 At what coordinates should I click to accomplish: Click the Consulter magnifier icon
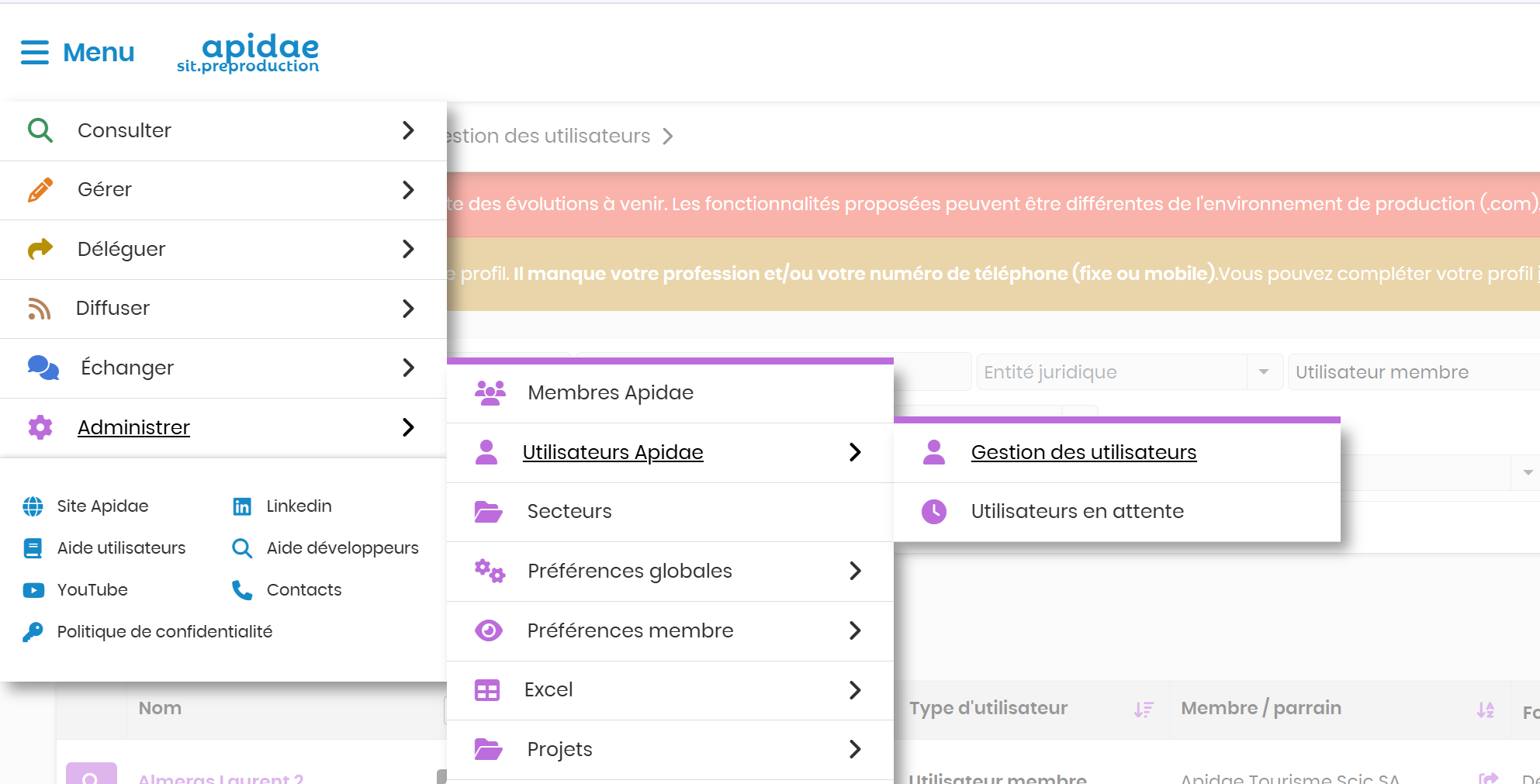(40, 130)
